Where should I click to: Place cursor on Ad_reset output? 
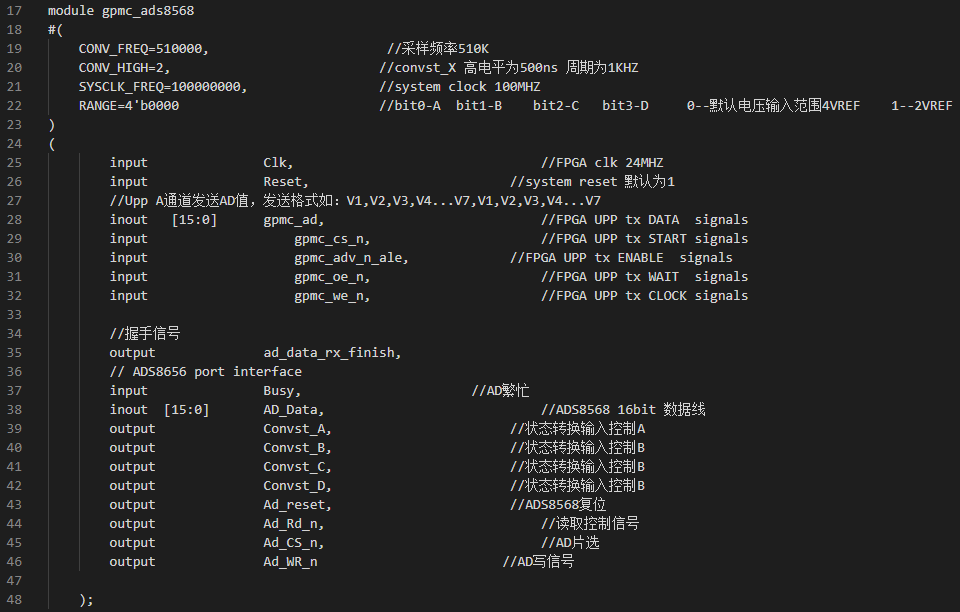pyautogui.click(x=295, y=505)
